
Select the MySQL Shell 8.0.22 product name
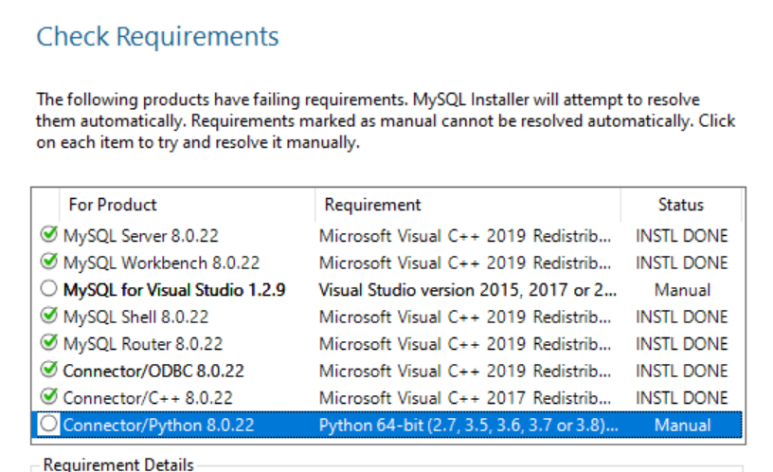pyautogui.click(x=136, y=317)
